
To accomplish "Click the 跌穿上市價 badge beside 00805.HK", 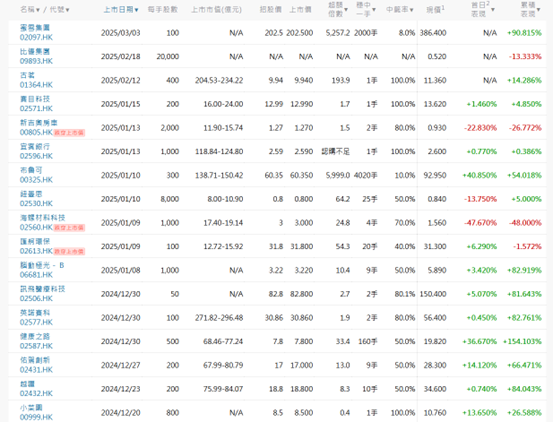I will click(x=69, y=133).
